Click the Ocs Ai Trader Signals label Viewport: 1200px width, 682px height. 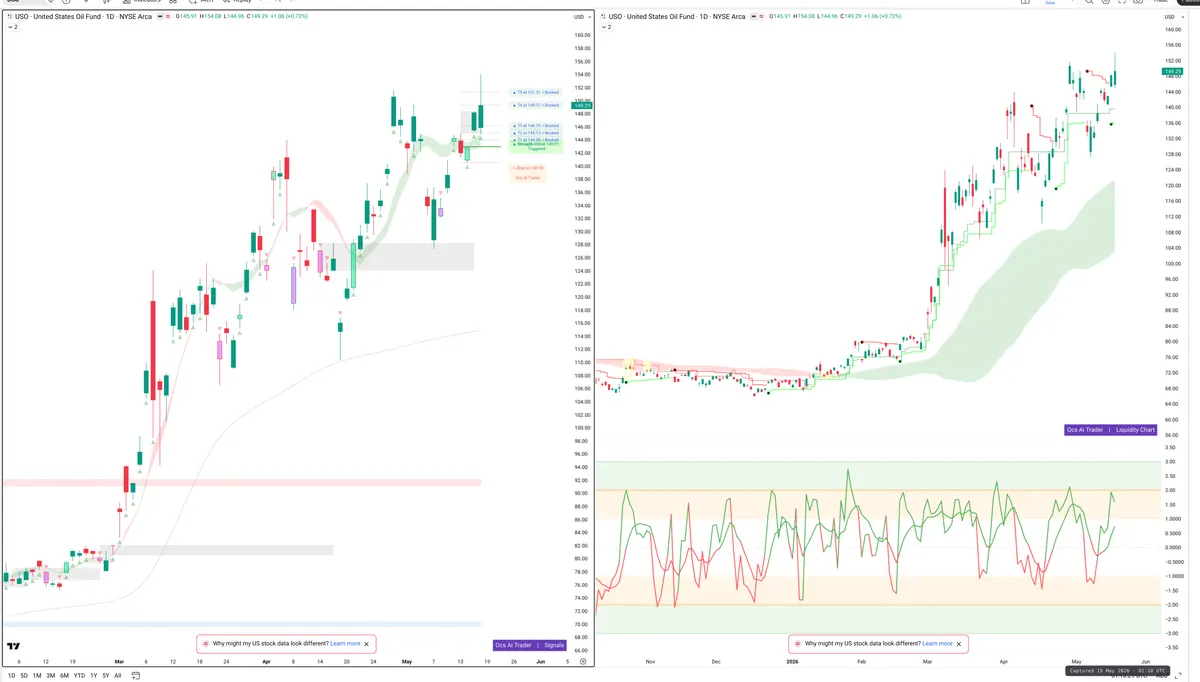click(530, 645)
